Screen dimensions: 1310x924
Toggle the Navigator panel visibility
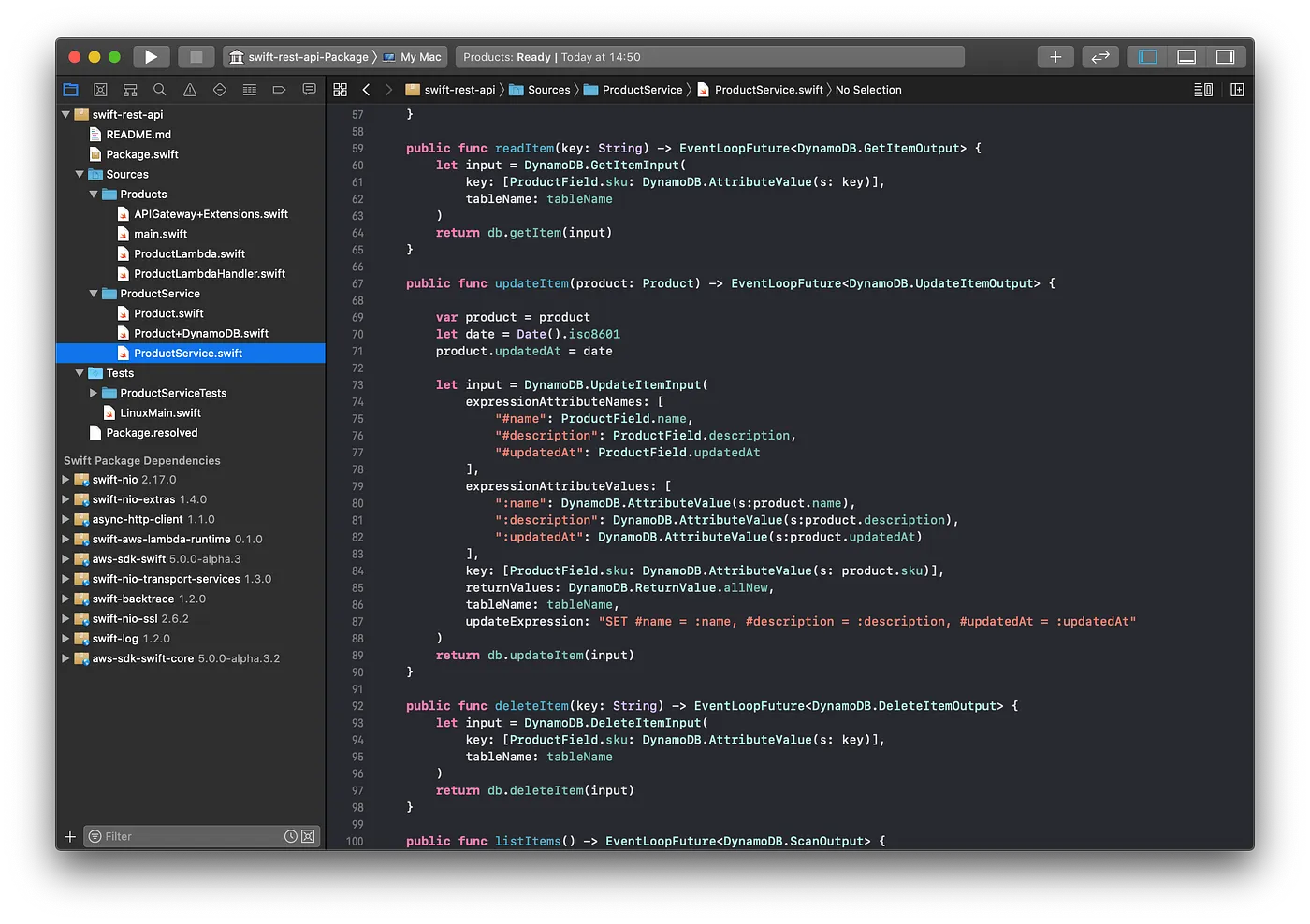(1147, 57)
